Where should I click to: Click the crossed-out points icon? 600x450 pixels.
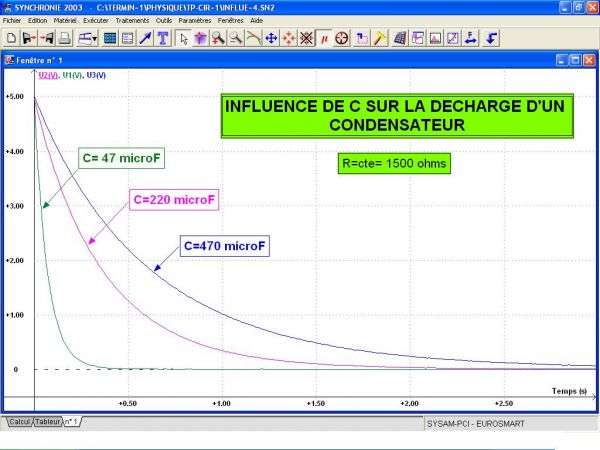(306, 38)
